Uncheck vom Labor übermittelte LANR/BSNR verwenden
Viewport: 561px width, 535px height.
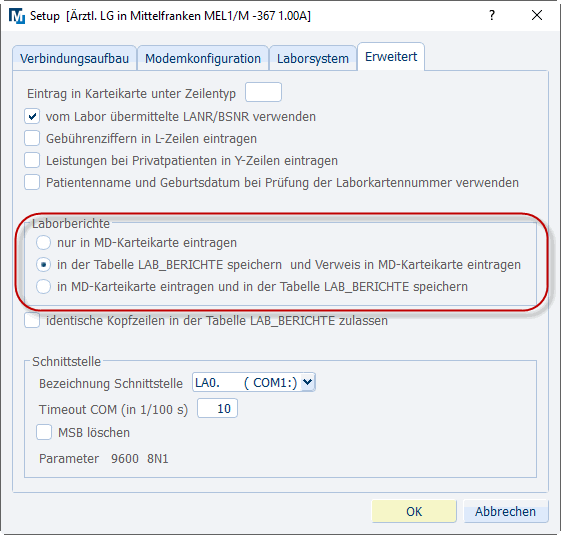click(32, 117)
